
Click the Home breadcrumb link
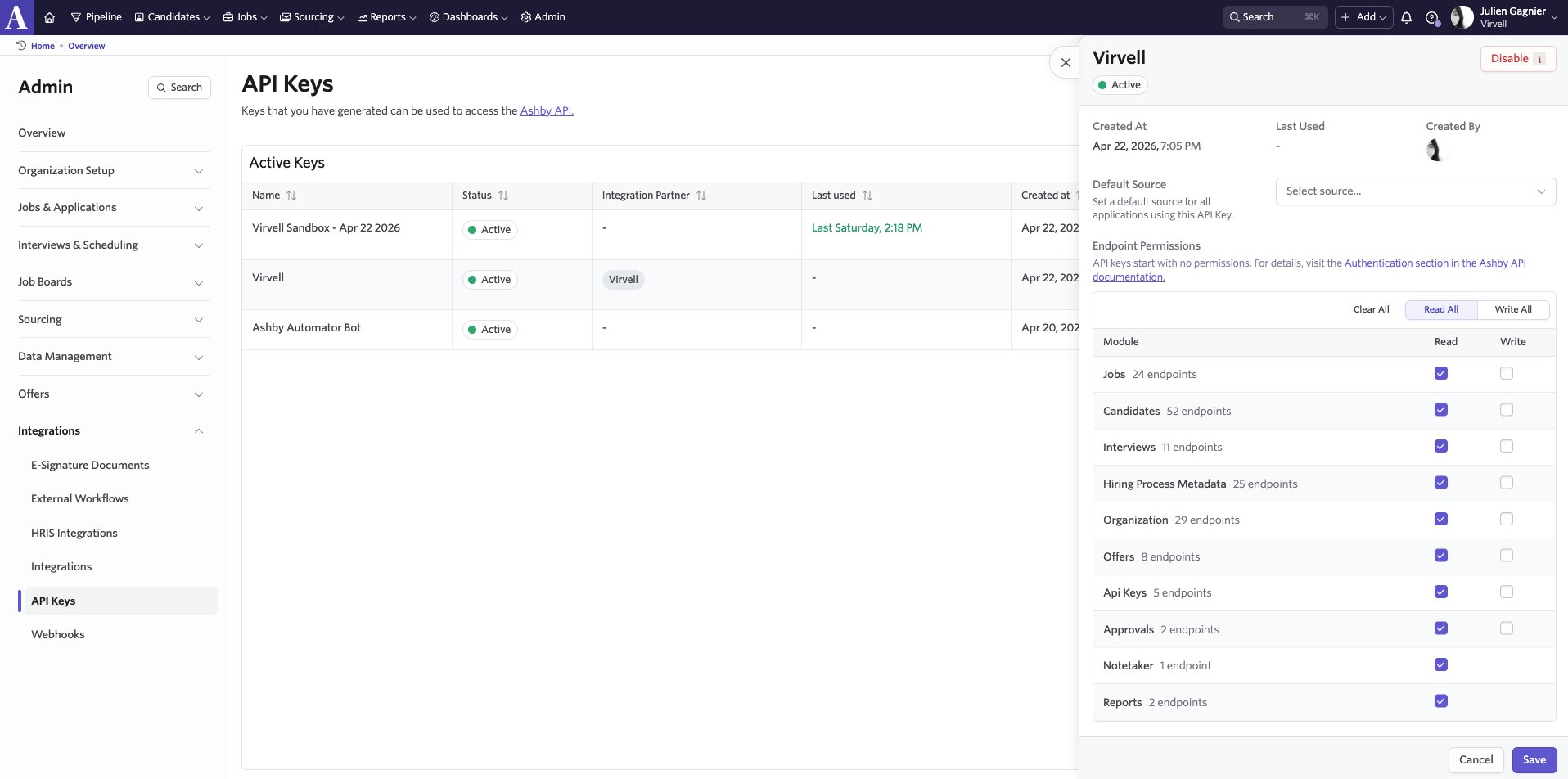tap(43, 46)
